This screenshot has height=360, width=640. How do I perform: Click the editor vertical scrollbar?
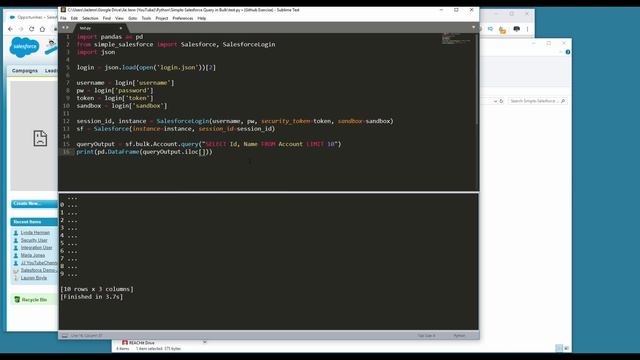pos(476,78)
